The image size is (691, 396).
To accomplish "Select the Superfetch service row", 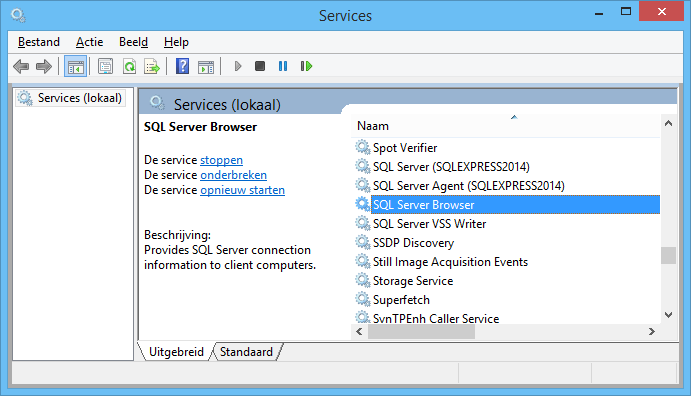I will point(506,299).
